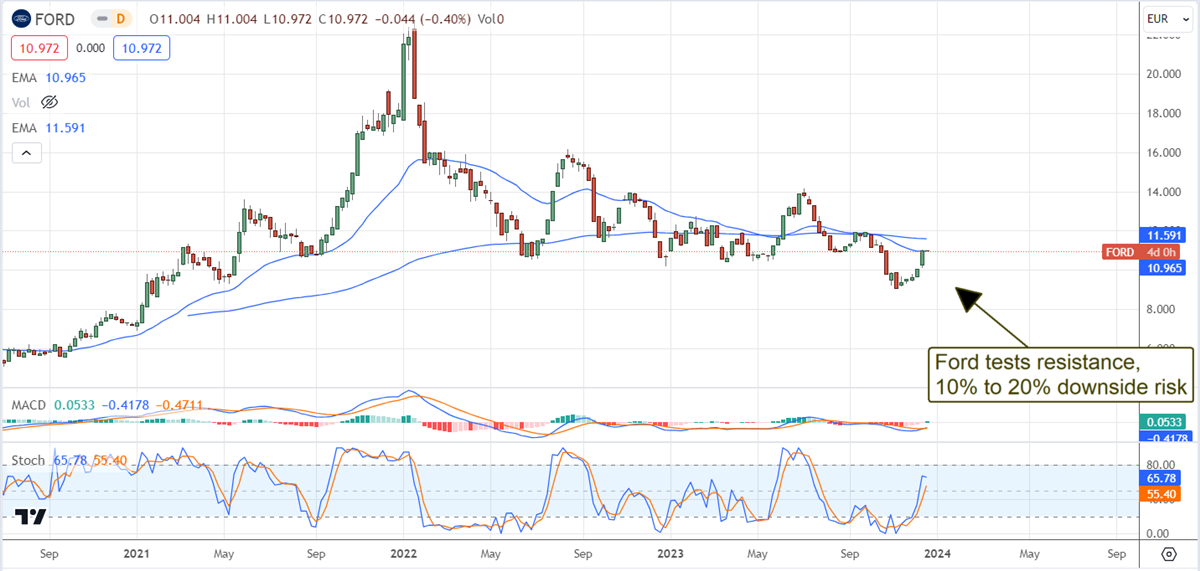Toggle the crossed-eye visibility icon beside Vol
1200x571 pixels.
[x=49, y=102]
